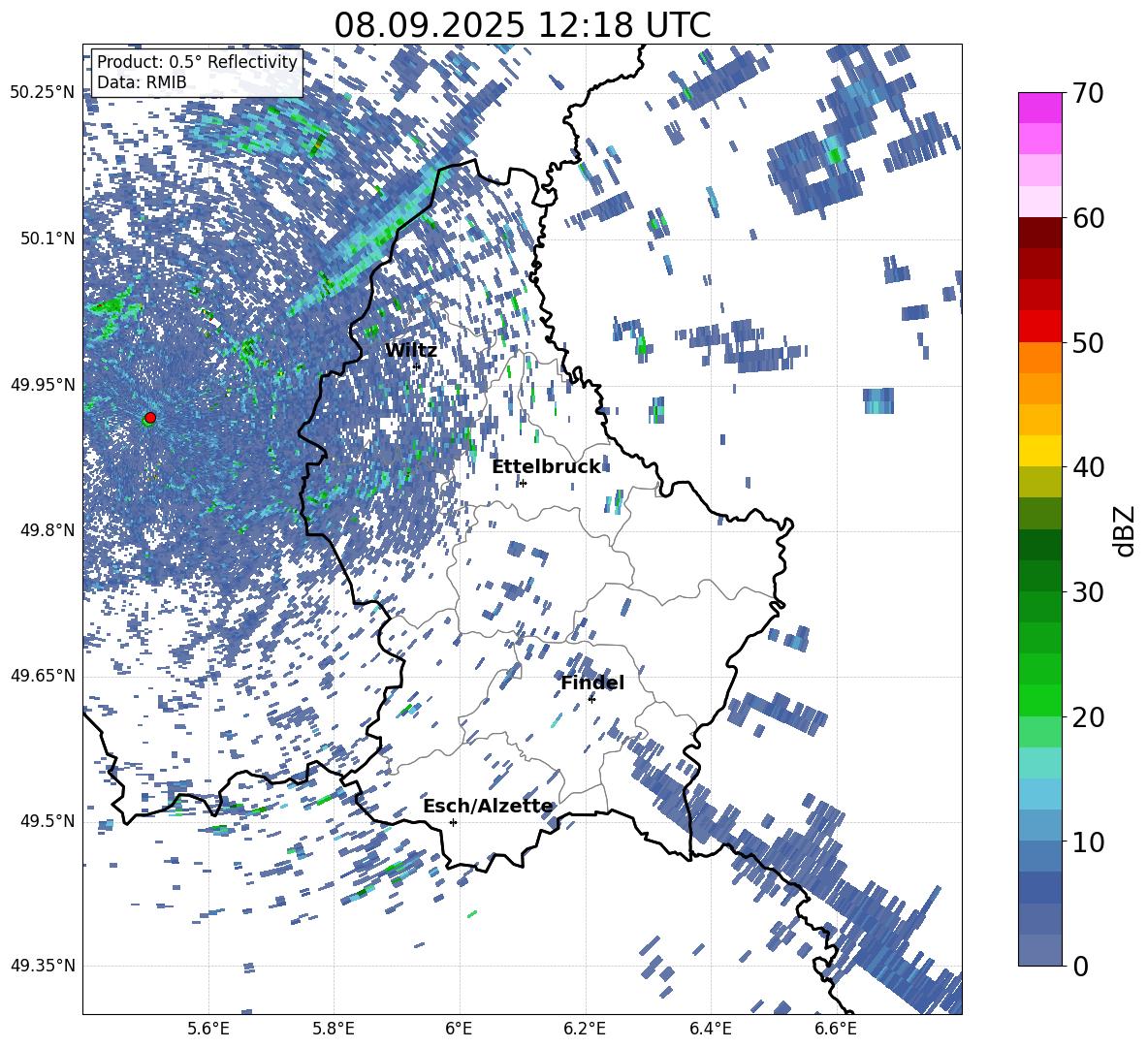Click the orange colorbar swatch below 50
This screenshot has height=1048, width=1148.
pos(1040,358)
